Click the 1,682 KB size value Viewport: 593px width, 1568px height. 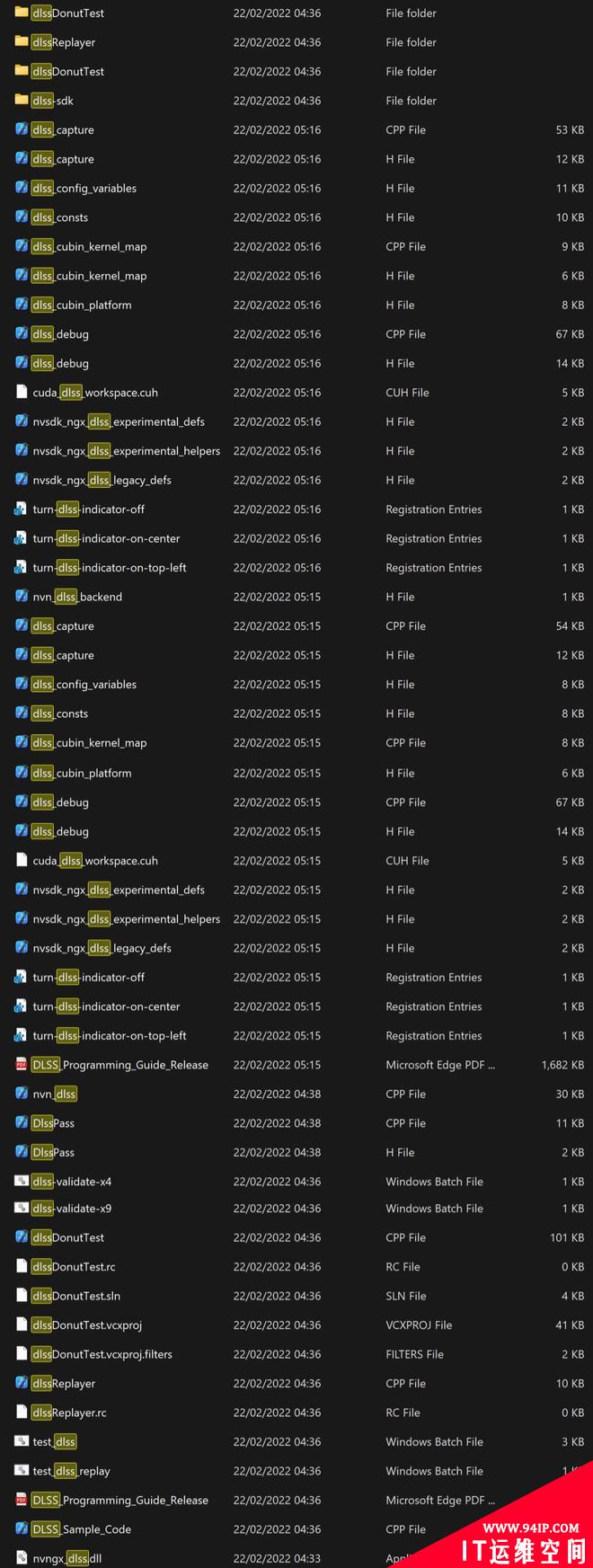click(x=562, y=1065)
